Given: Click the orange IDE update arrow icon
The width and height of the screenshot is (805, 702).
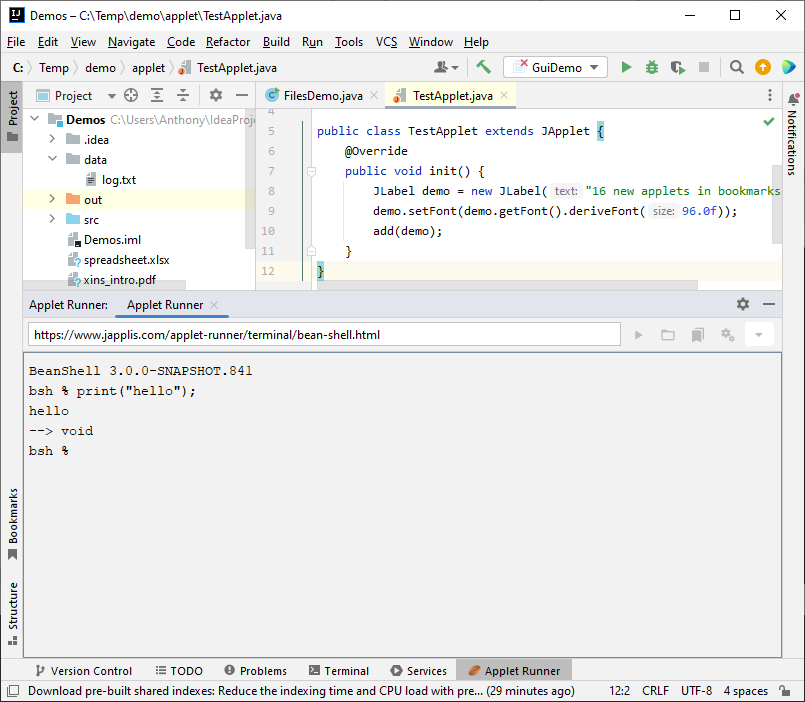Looking at the screenshot, I should click(x=763, y=67).
